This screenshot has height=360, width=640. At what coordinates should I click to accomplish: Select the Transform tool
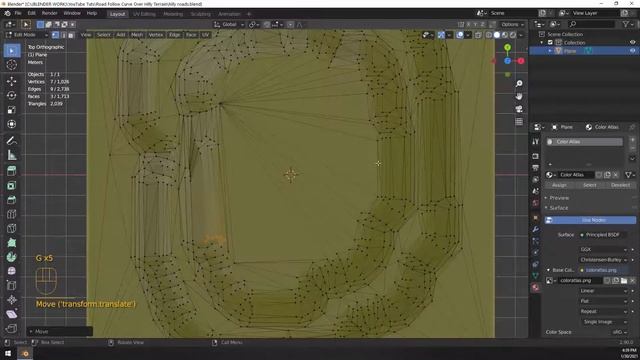tap(12, 124)
